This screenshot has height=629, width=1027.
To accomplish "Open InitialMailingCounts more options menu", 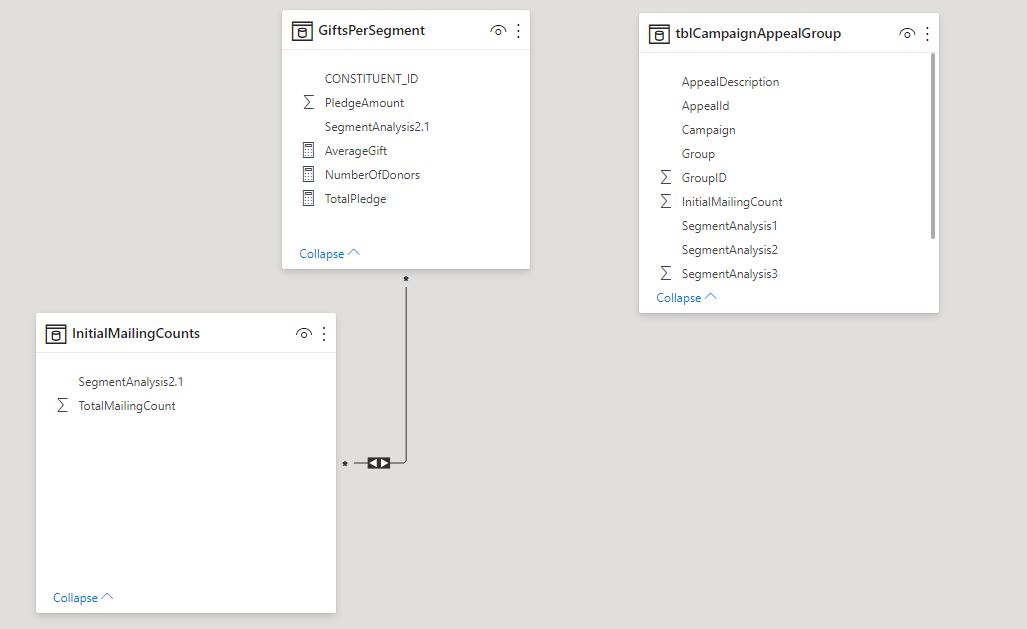I will [324, 334].
